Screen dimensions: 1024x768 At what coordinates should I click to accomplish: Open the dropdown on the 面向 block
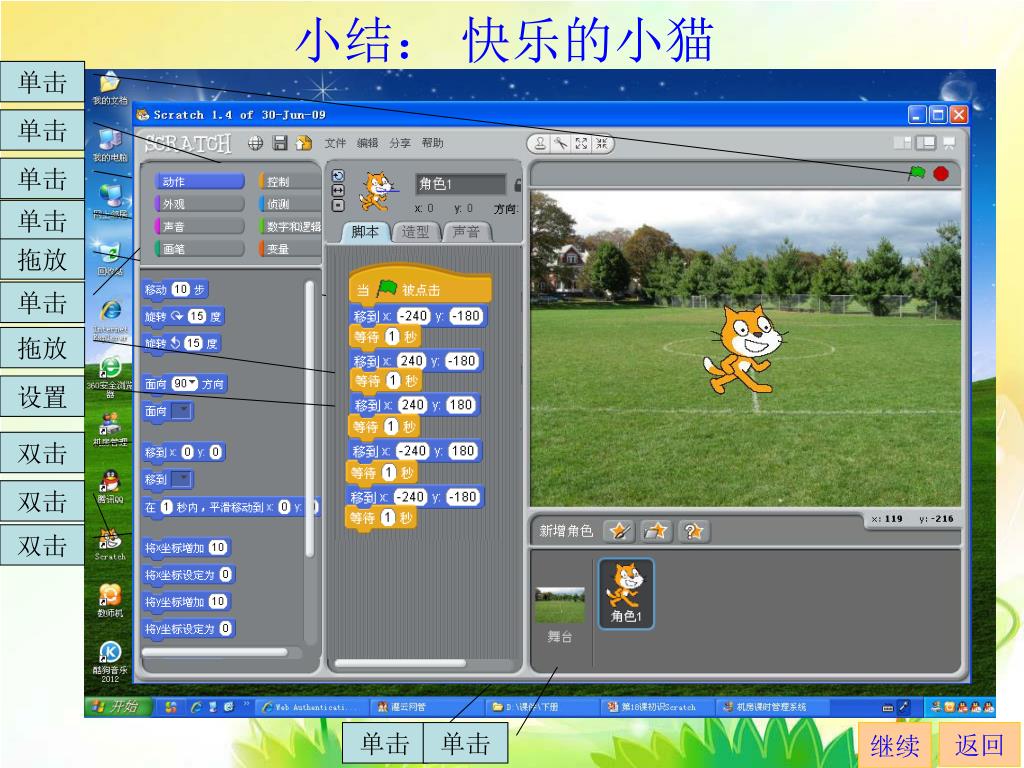pos(182,411)
